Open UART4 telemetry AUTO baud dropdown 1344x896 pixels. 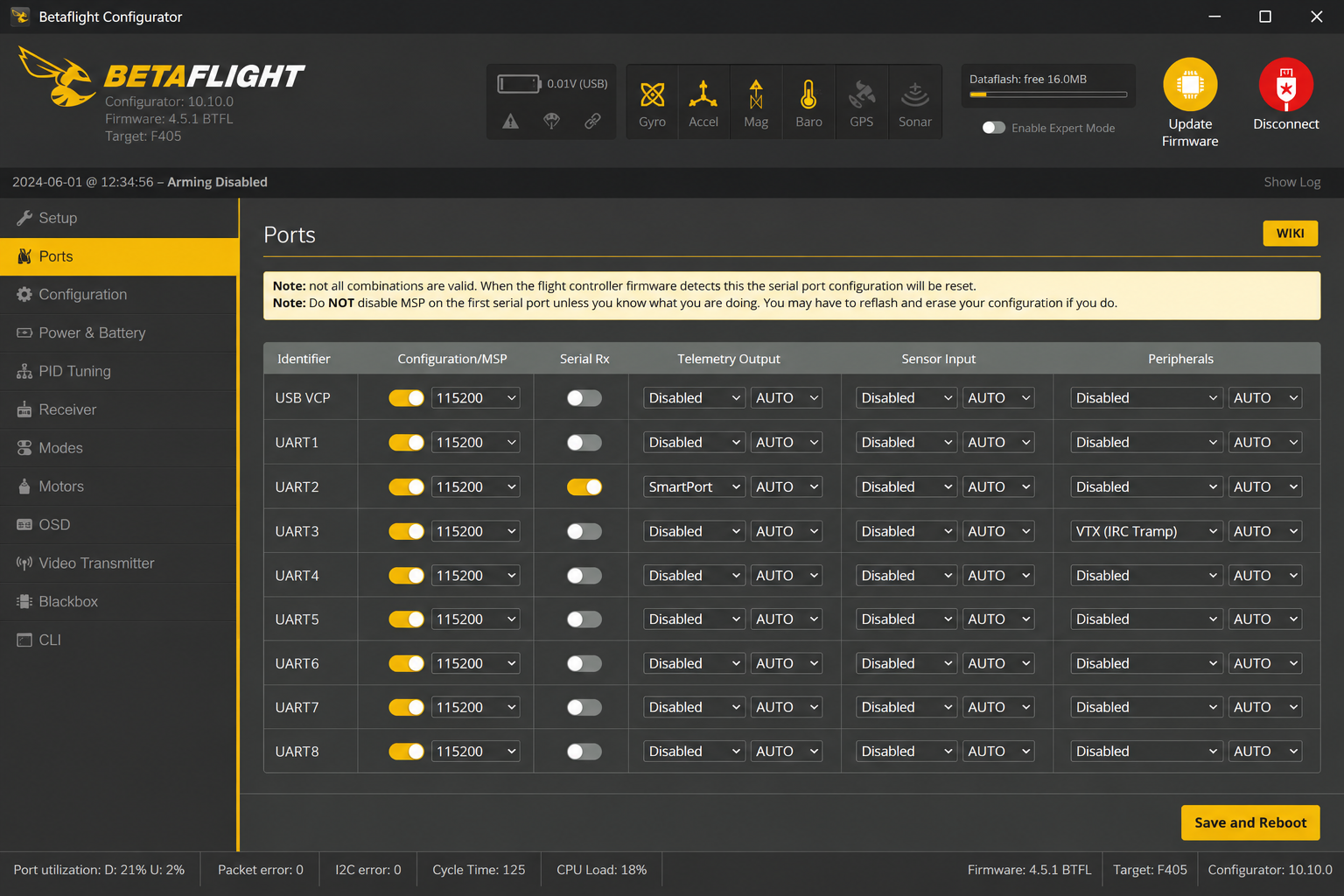[x=787, y=576]
